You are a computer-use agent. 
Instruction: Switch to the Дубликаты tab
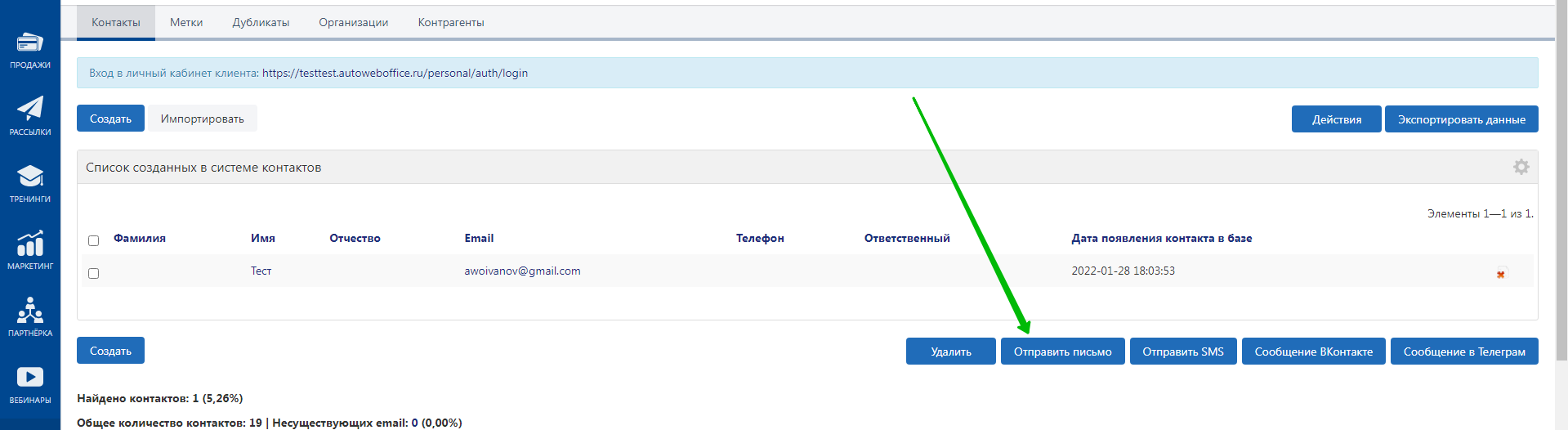[261, 22]
